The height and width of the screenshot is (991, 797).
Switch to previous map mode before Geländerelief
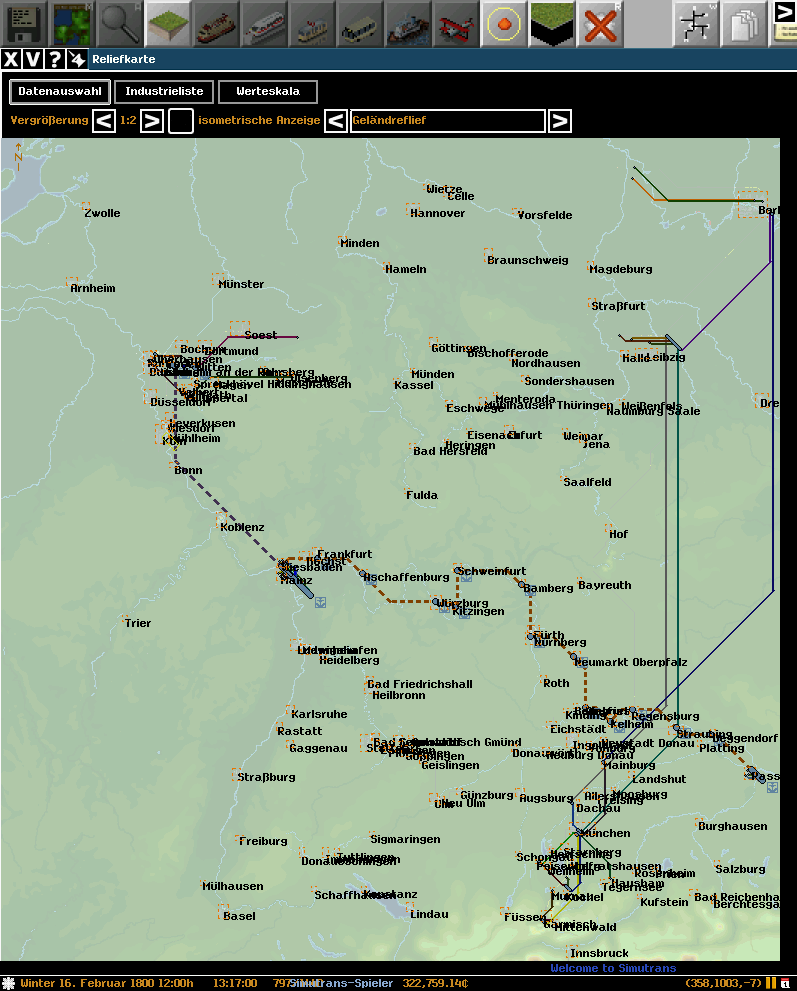pos(337,121)
